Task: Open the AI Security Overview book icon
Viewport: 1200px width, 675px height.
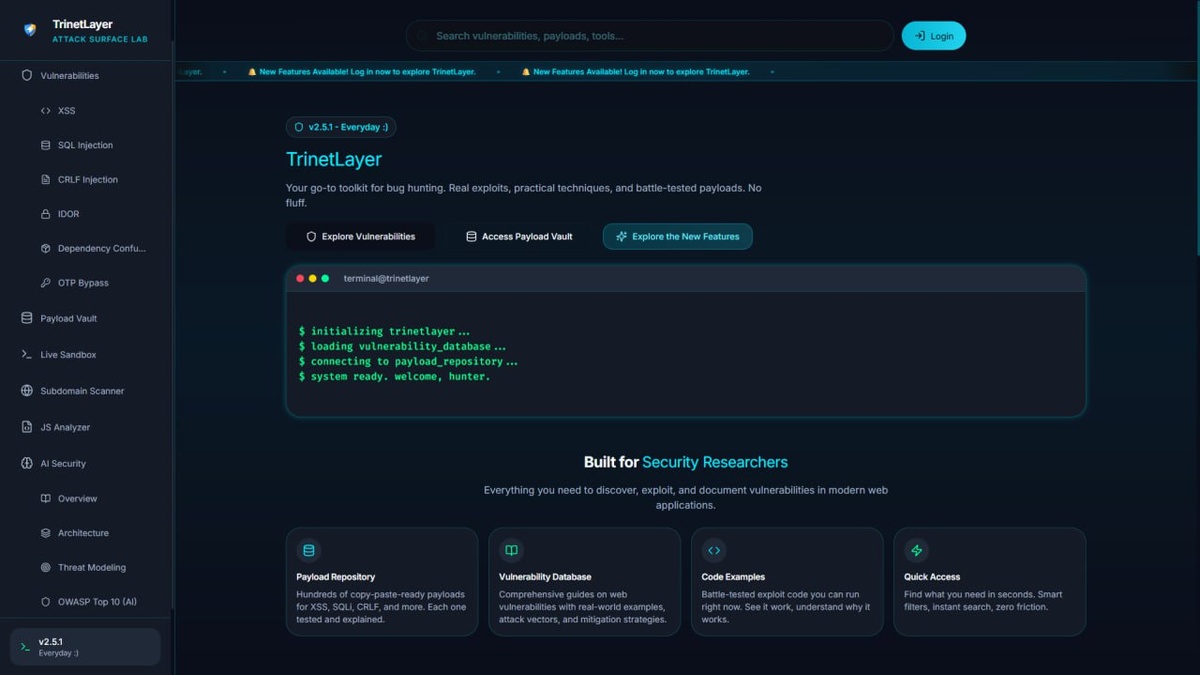Action: coord(45,498)
